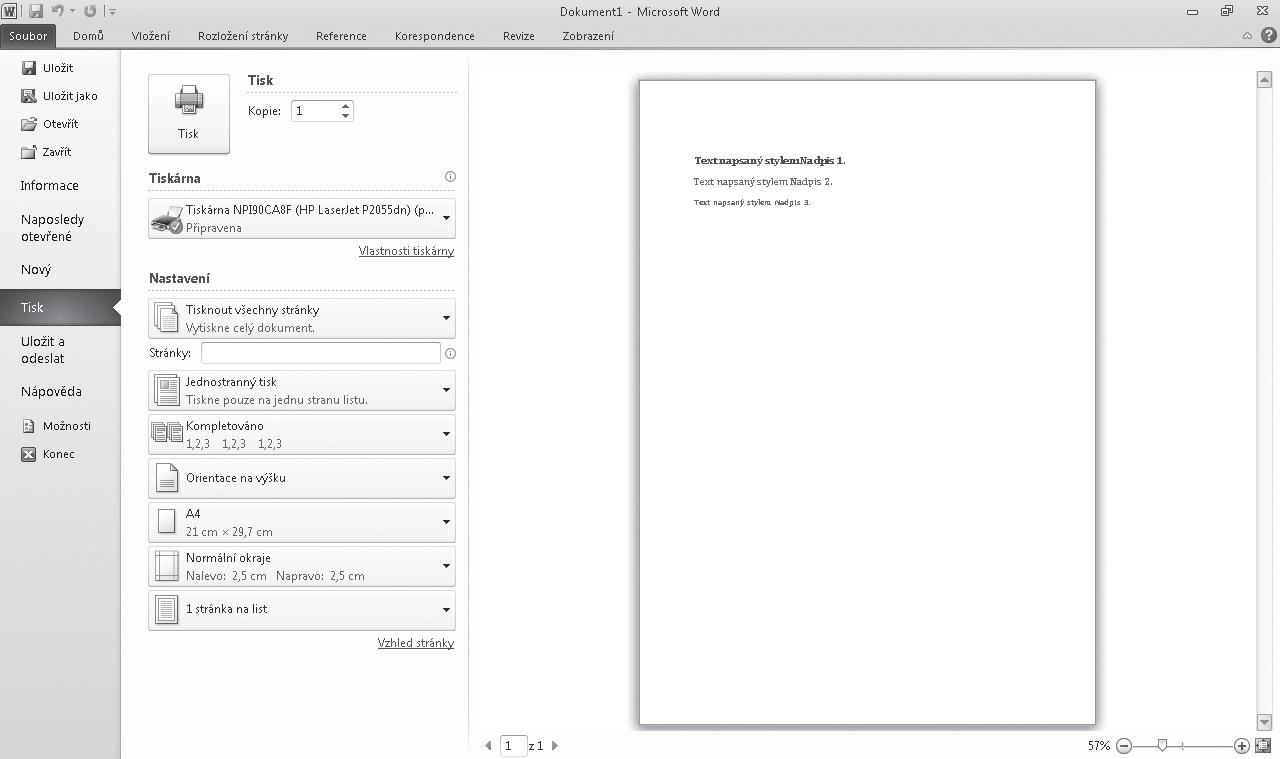
Task: Expand Orientace na výšku dropdown
Action: click(x=302, y=478)
